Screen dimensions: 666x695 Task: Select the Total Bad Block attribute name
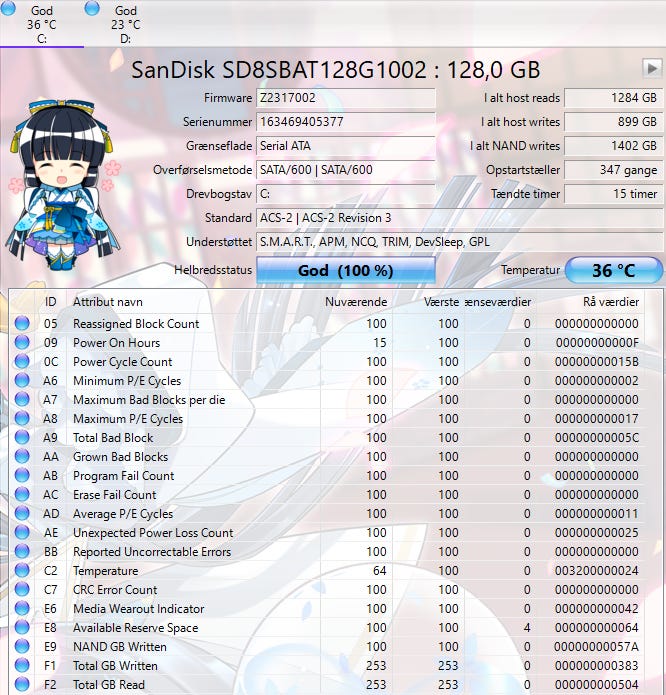click(113, 437)
